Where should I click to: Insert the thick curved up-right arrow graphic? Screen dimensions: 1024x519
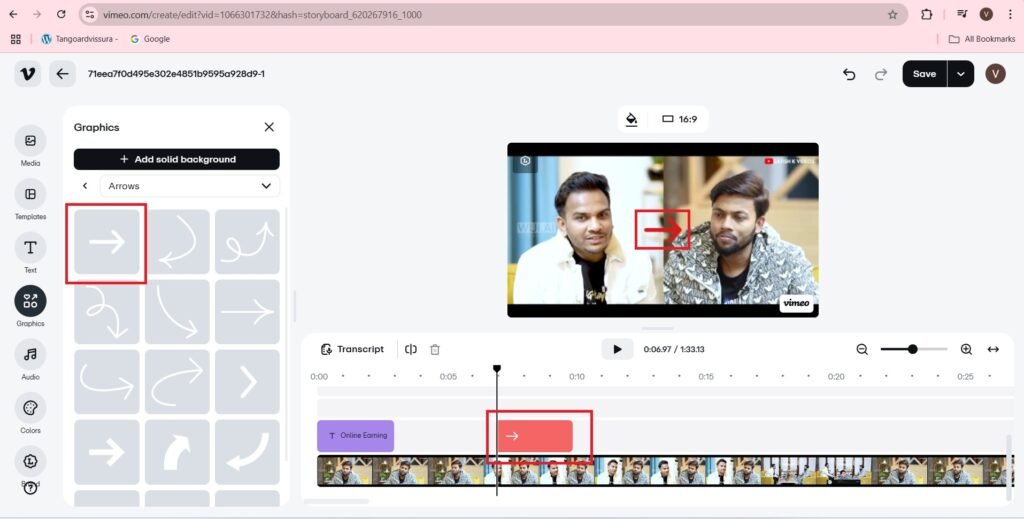(x=177, y=452)
